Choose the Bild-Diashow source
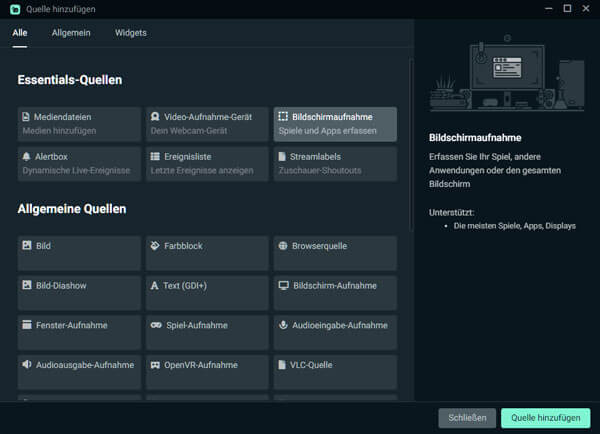Screen dimensions: 600x434 coord(79,293)
